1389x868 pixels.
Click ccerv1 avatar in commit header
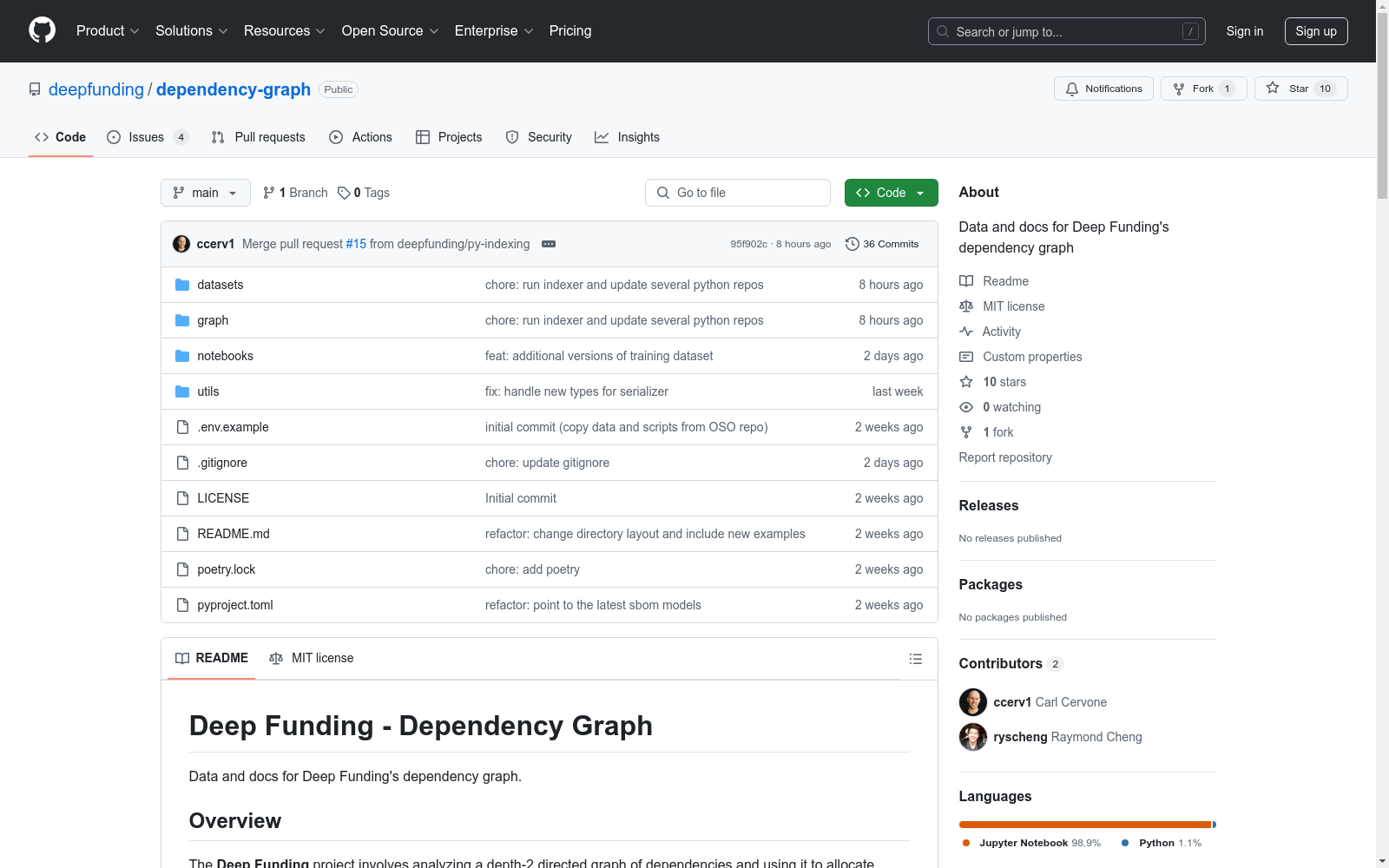[x=181, y=244]
